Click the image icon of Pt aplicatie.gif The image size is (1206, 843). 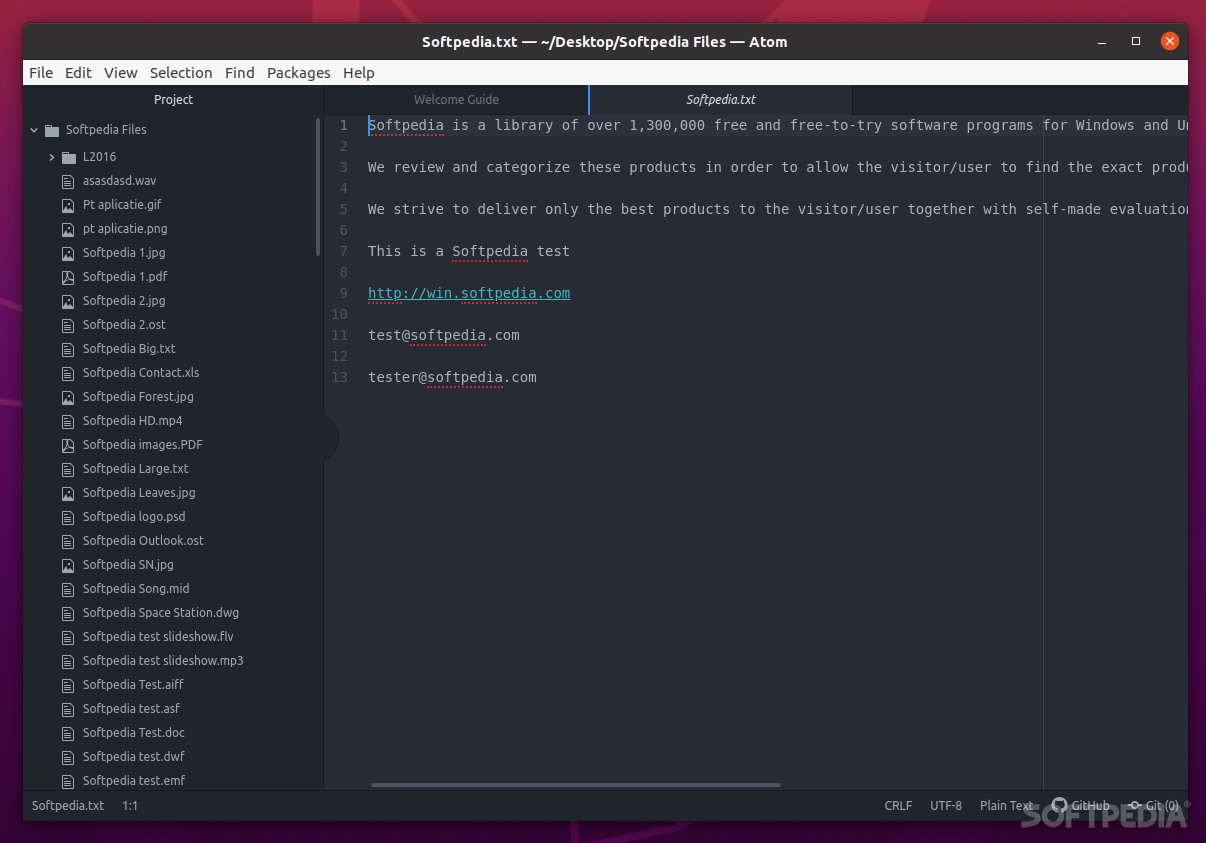tap(68, 205)
